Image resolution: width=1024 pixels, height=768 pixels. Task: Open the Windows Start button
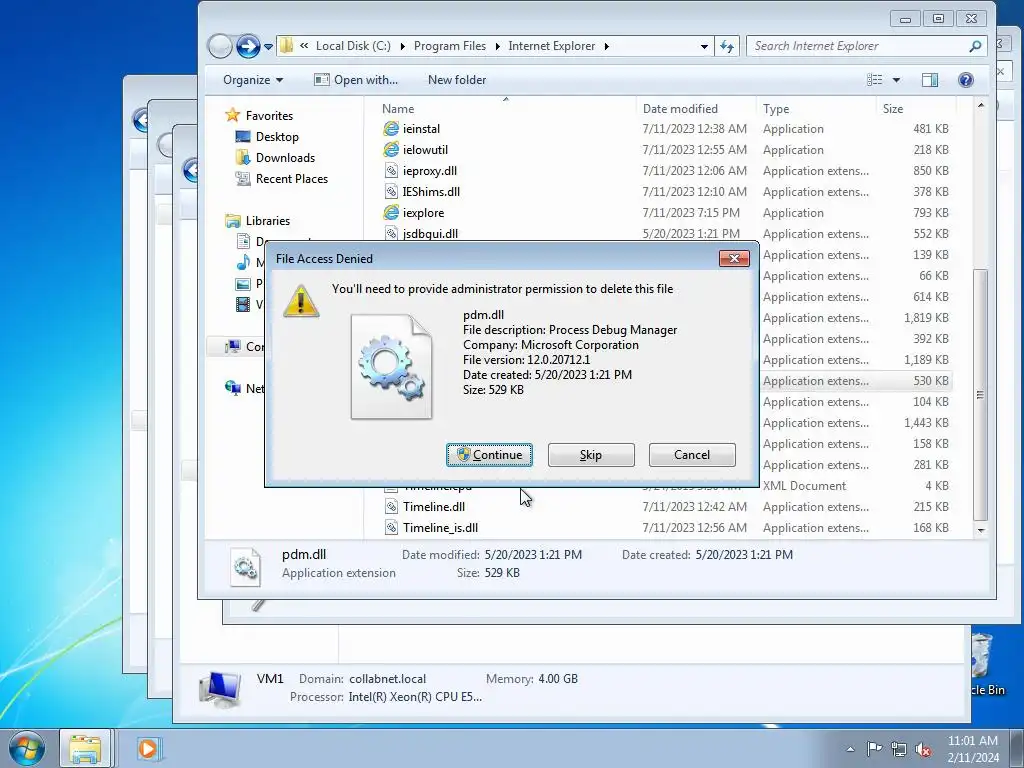pos(27,748)
